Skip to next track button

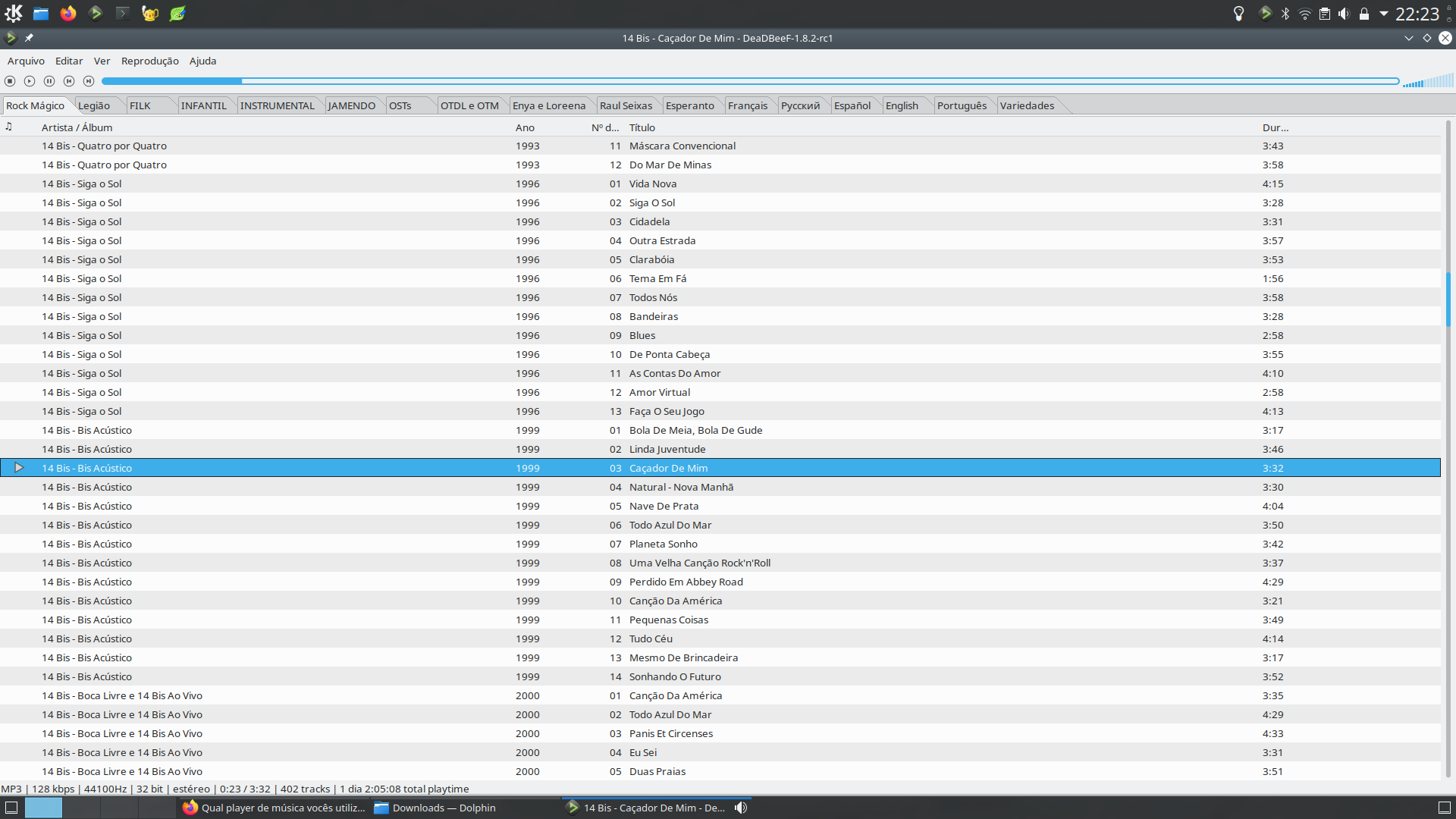point(89,81)
